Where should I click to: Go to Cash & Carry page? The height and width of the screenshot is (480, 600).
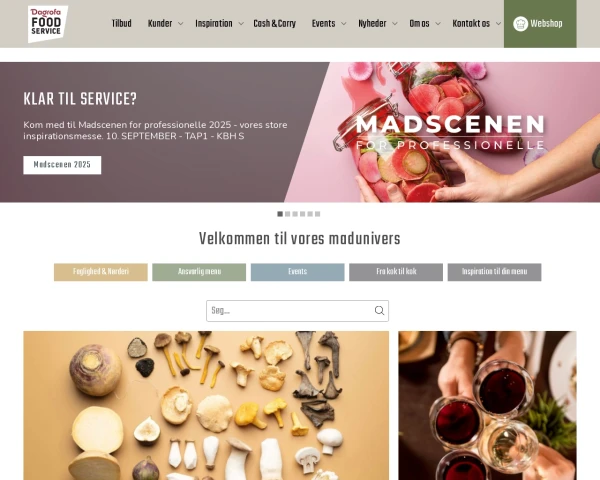tap(274, 24)
